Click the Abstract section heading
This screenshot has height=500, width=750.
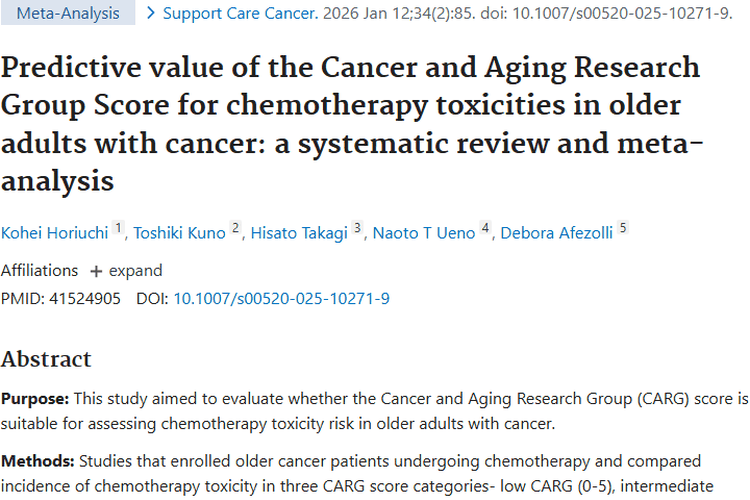point(46,359)
